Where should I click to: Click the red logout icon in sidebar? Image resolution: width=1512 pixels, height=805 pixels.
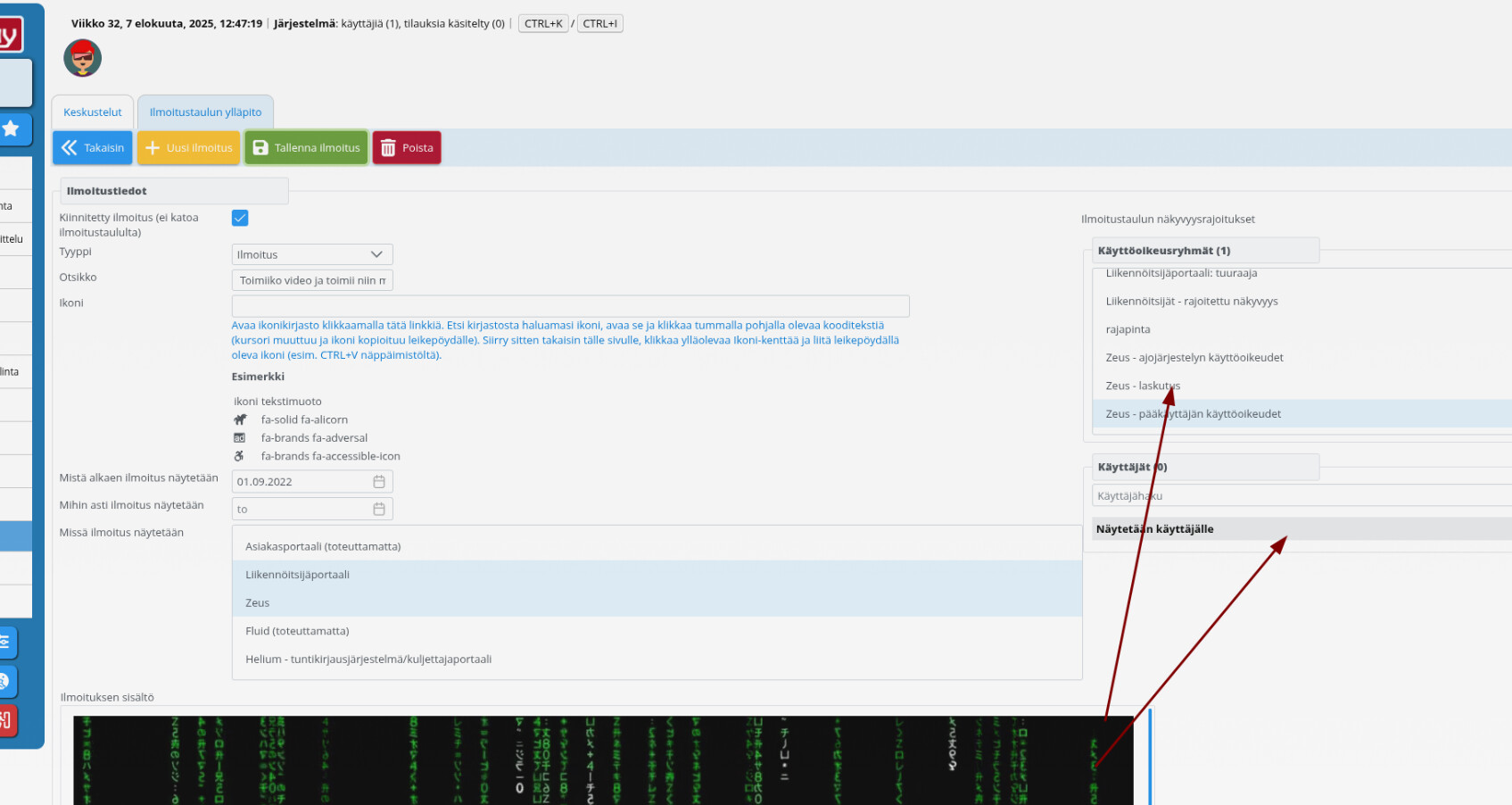pyautogui.click(x=6, y=720)
